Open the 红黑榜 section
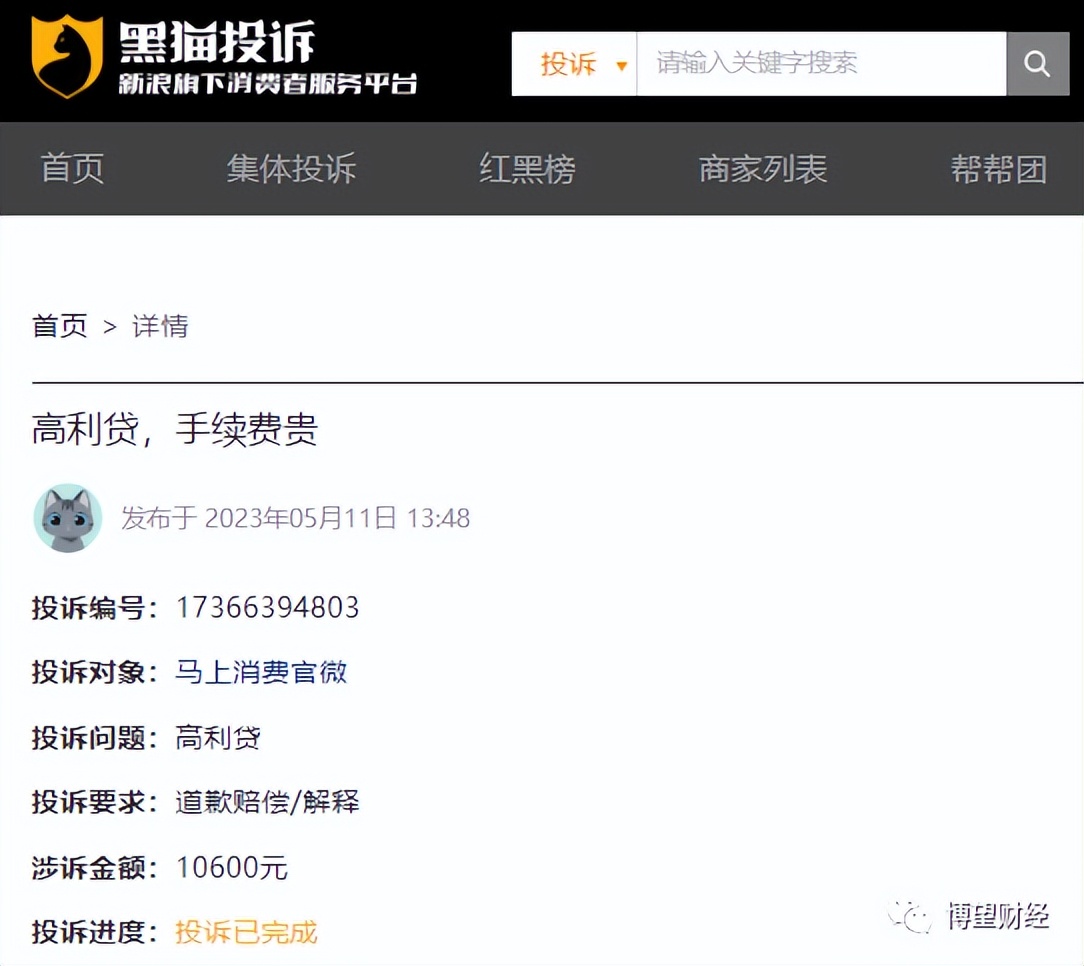 pyautogui.click(x=527, y=169)
